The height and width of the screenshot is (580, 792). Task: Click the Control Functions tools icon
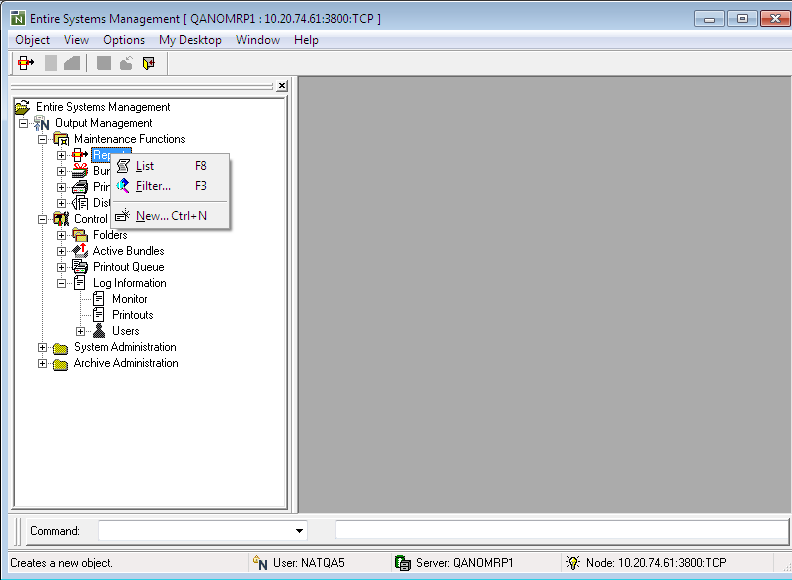coord(61,219)
